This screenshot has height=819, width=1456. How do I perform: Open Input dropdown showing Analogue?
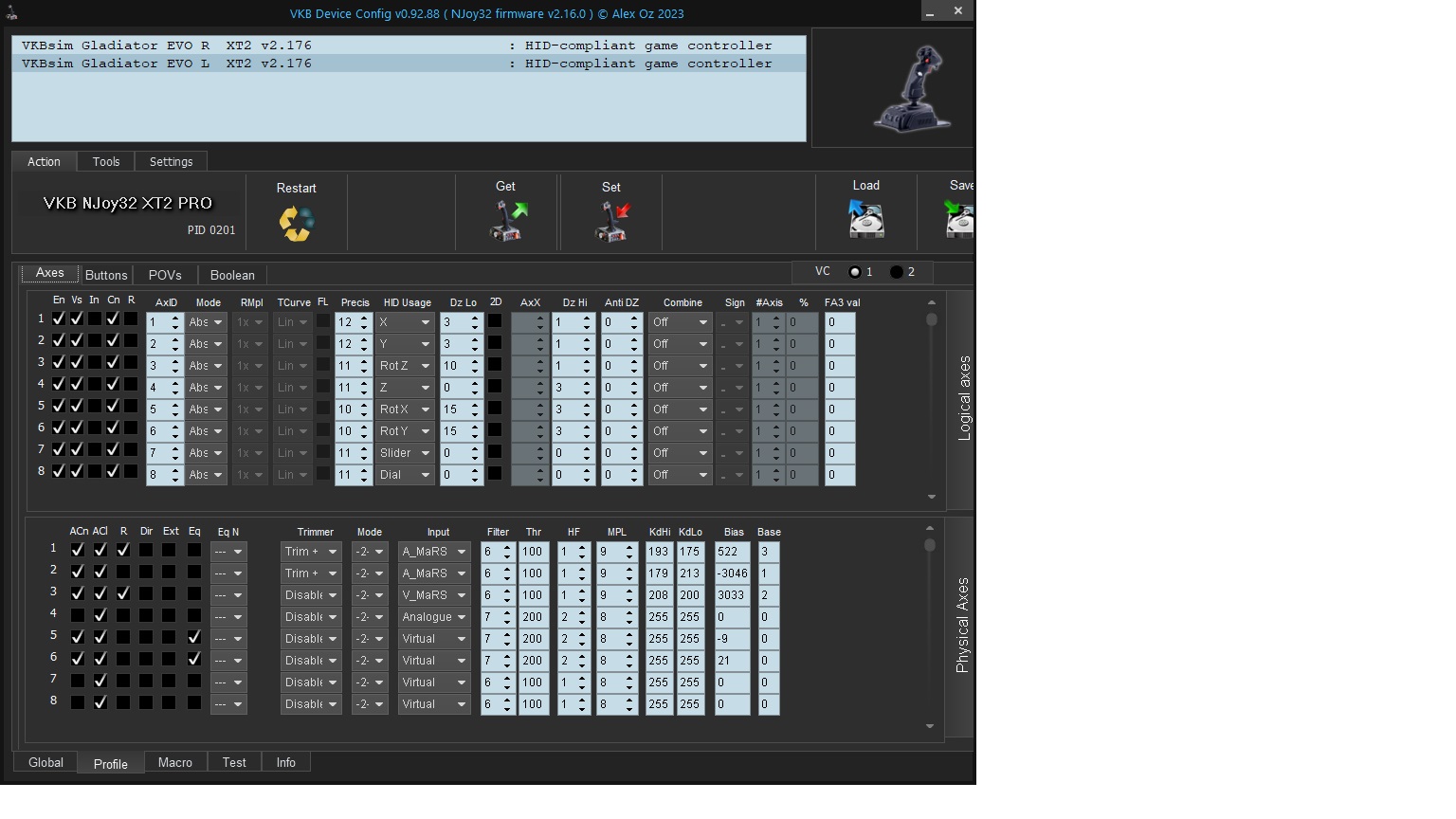tap(434, 617)
